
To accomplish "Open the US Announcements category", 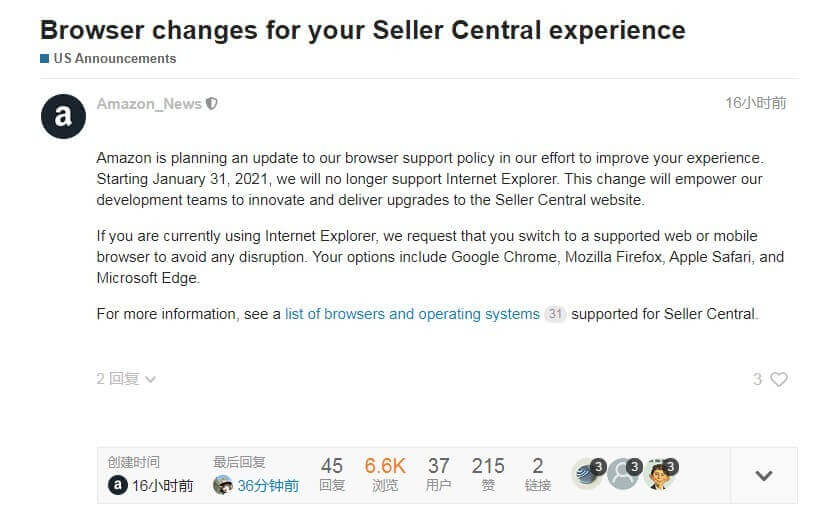I will [114, 59].
